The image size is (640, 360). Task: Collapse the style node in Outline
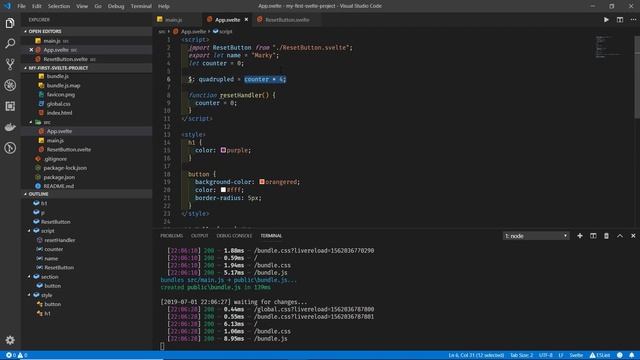(x=29, y=295)
